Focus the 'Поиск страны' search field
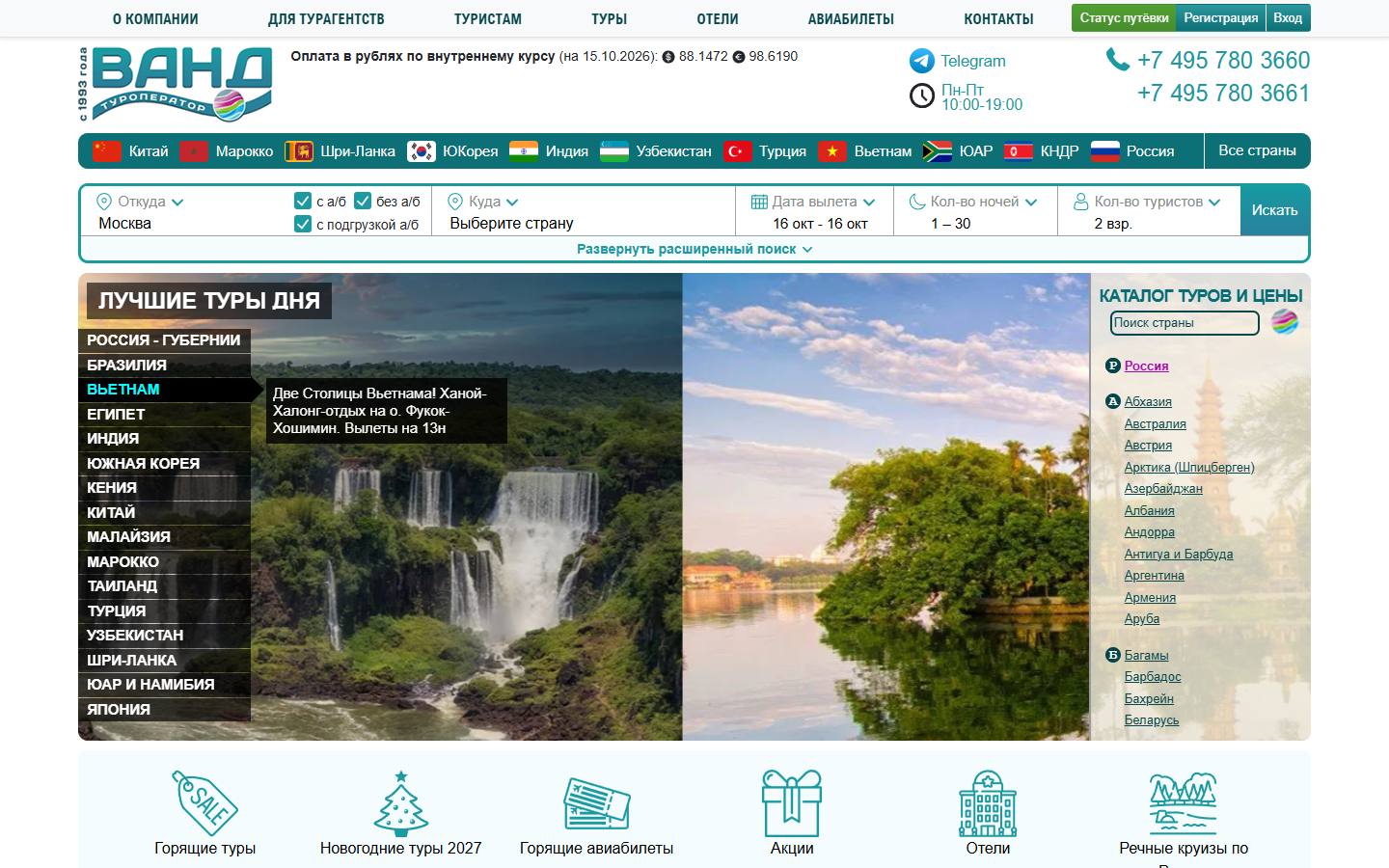Screen dimensions: 1389x868 1185,323
